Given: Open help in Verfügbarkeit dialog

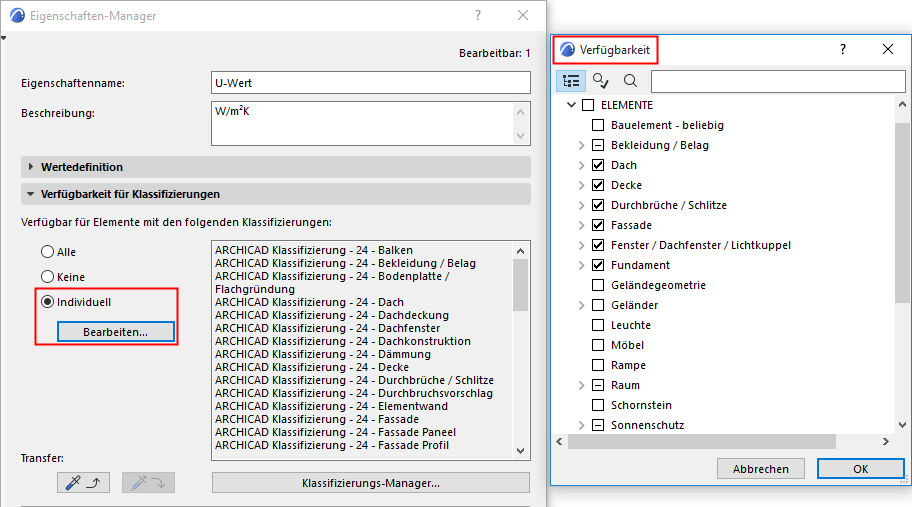Looking at the screenshot, I should tap(843, 49).
